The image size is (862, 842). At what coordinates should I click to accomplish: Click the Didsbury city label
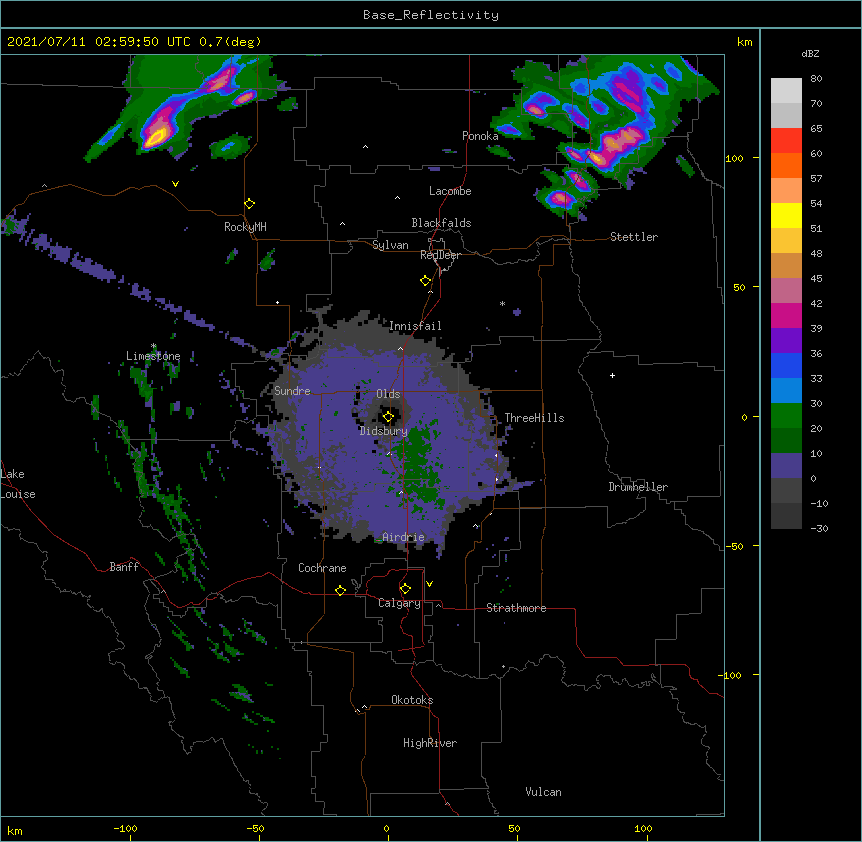(x=384, y=431)
